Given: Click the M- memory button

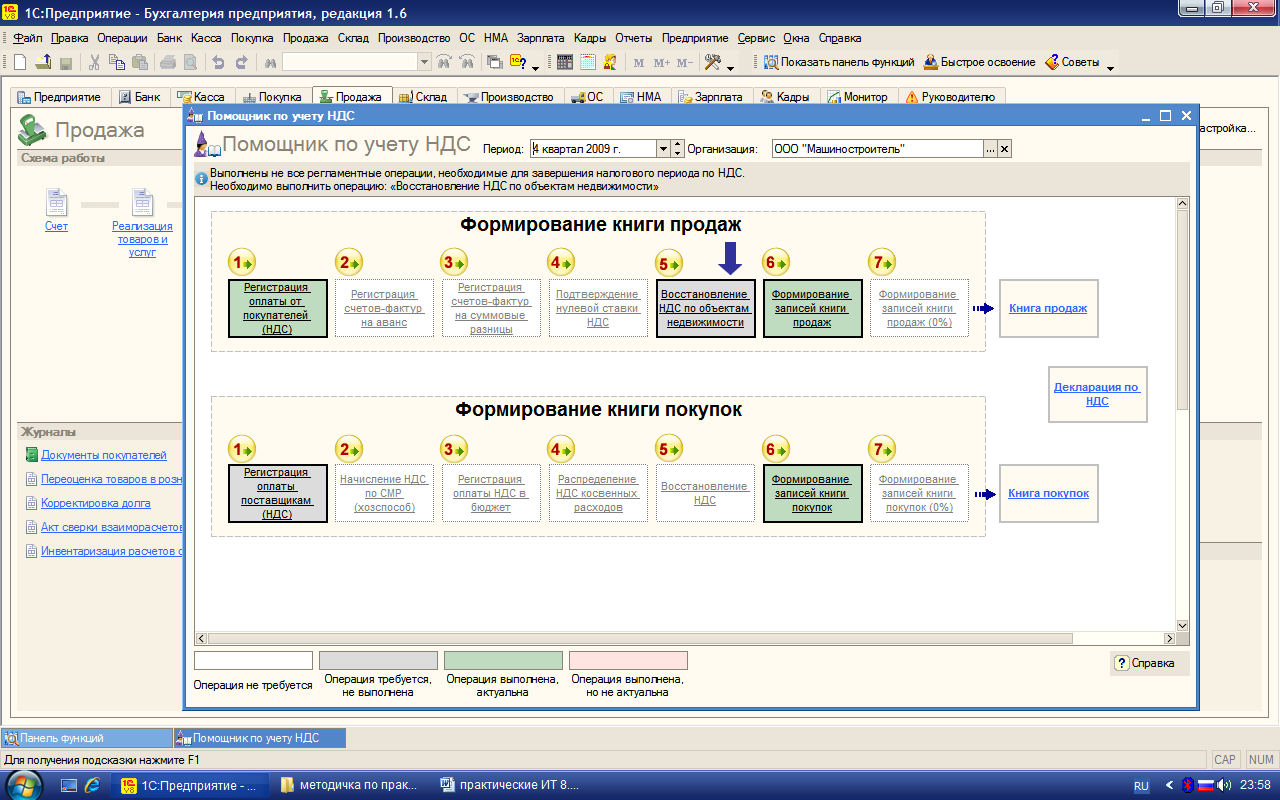Looking at the screenshot, I should (685, 62).
